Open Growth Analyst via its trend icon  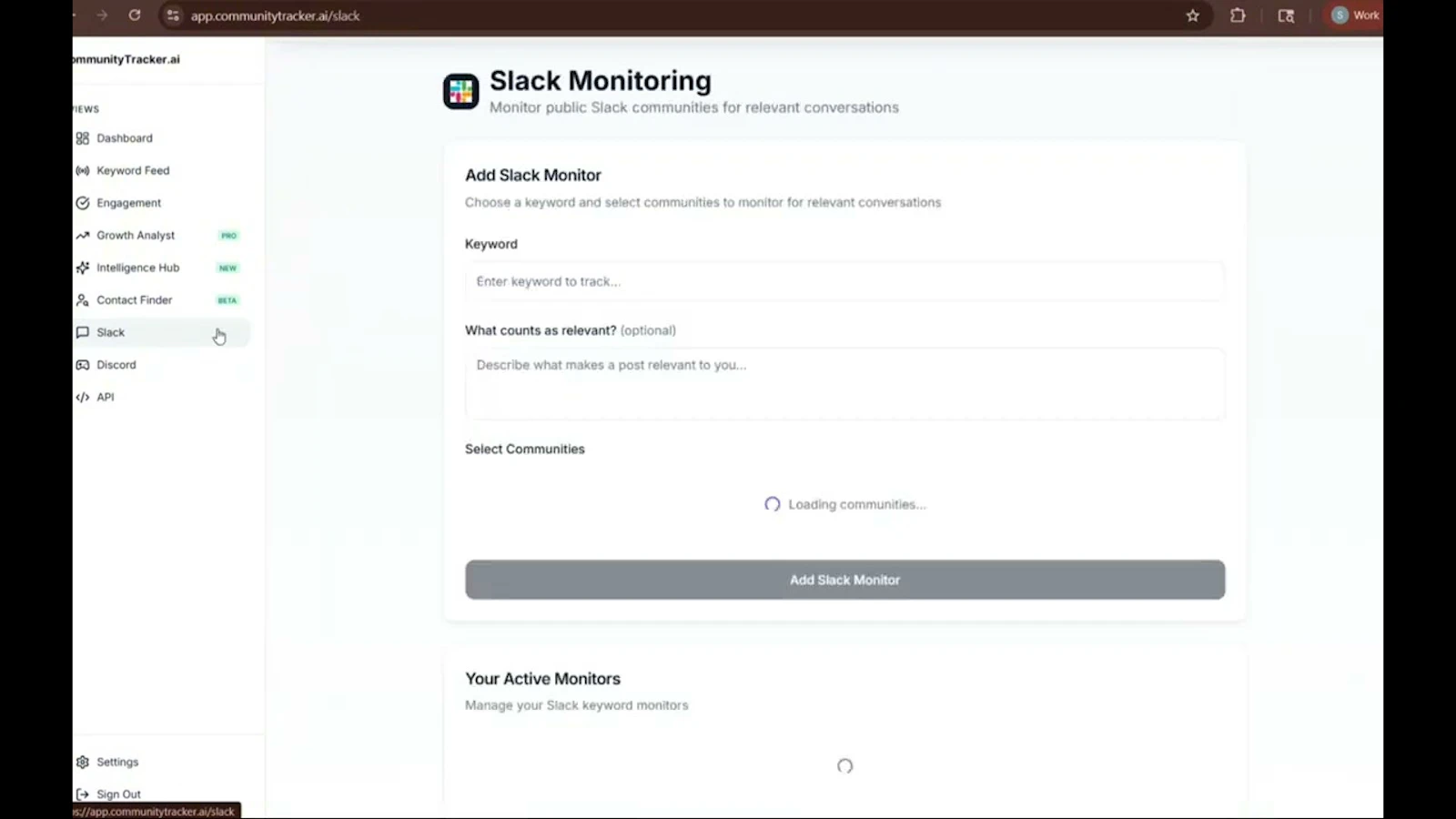82,235
